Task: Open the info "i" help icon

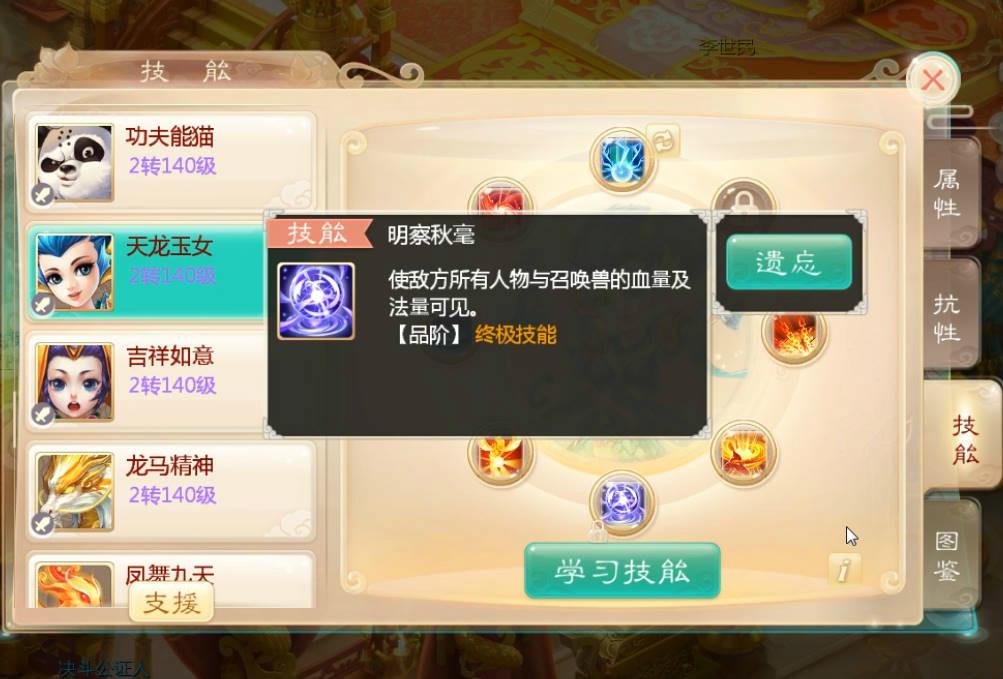Action: [x=844, y=568]
